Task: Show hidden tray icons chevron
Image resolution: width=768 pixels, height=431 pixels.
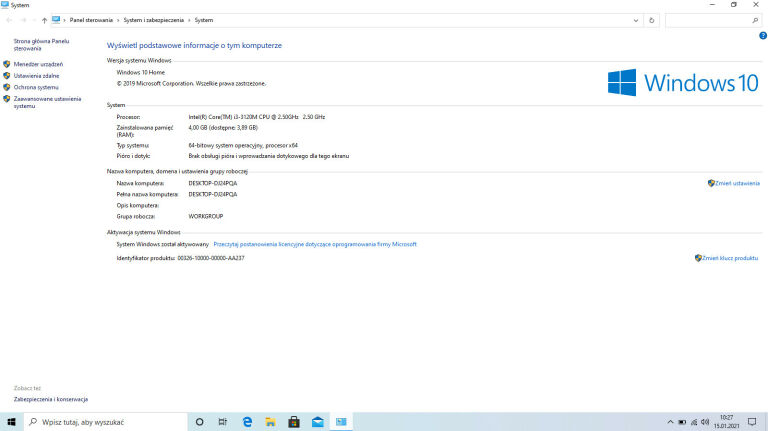Action: [670, 422]
